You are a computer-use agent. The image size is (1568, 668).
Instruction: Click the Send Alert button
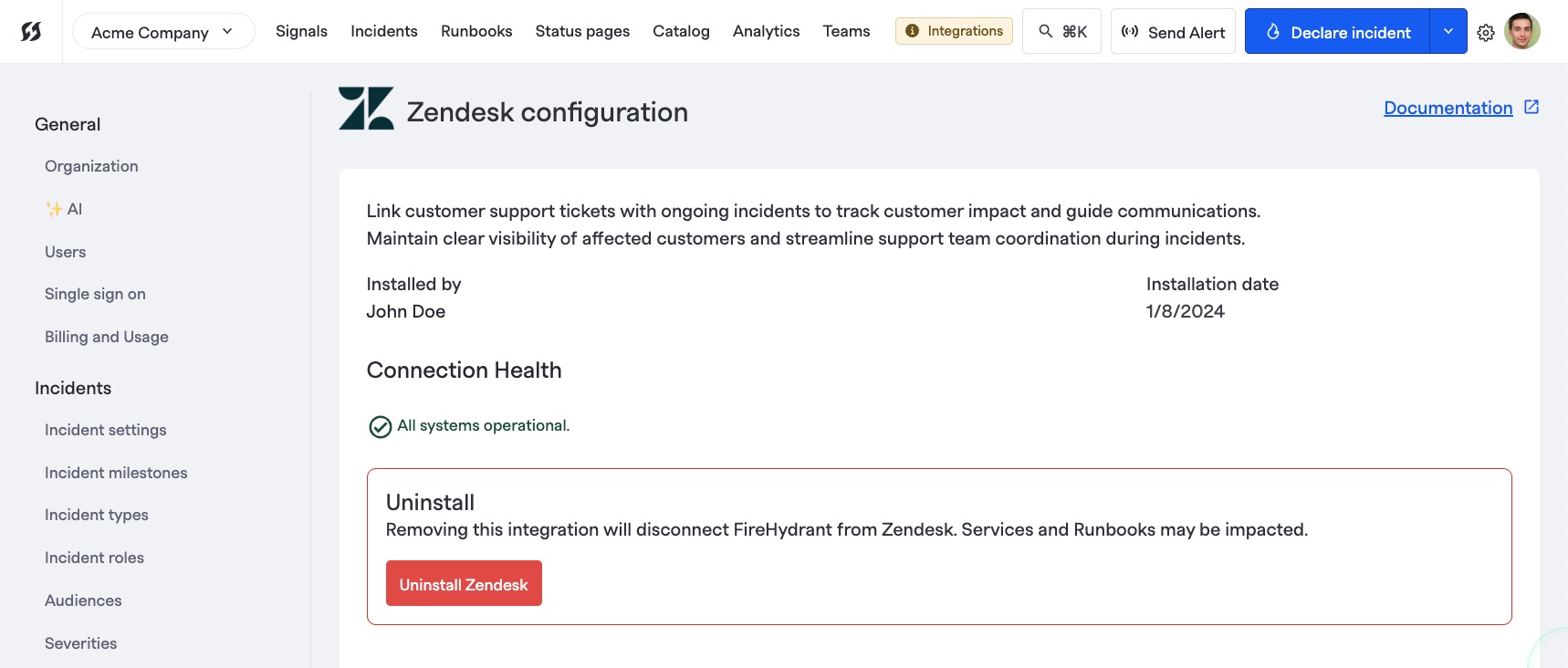point(1173,32)
